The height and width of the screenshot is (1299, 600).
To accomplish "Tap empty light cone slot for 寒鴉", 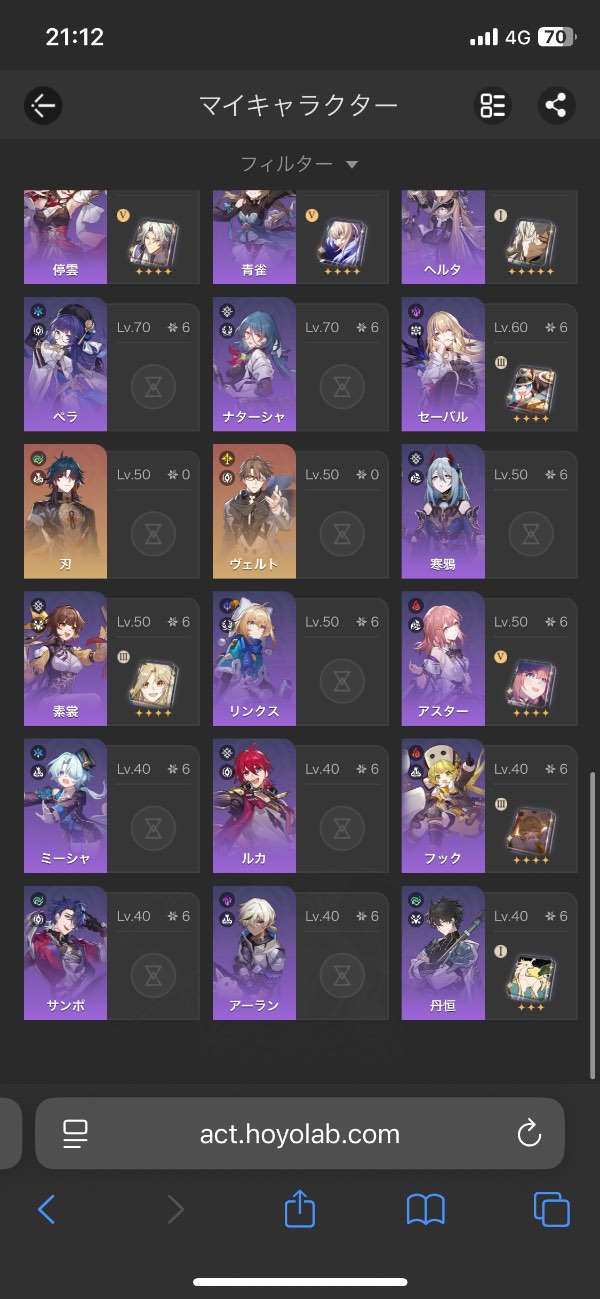I will pos(530,532).
